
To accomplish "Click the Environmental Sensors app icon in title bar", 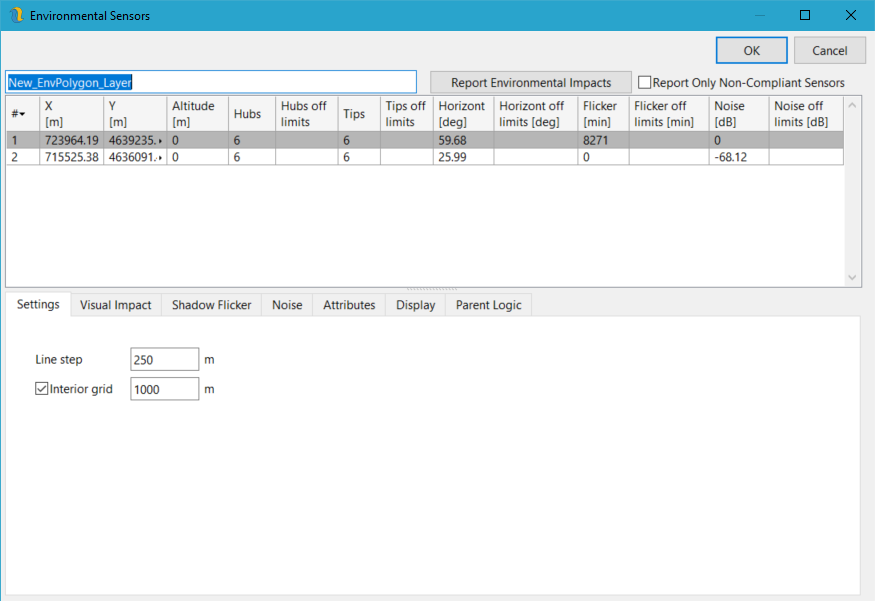I will click(x=14, y=16).
